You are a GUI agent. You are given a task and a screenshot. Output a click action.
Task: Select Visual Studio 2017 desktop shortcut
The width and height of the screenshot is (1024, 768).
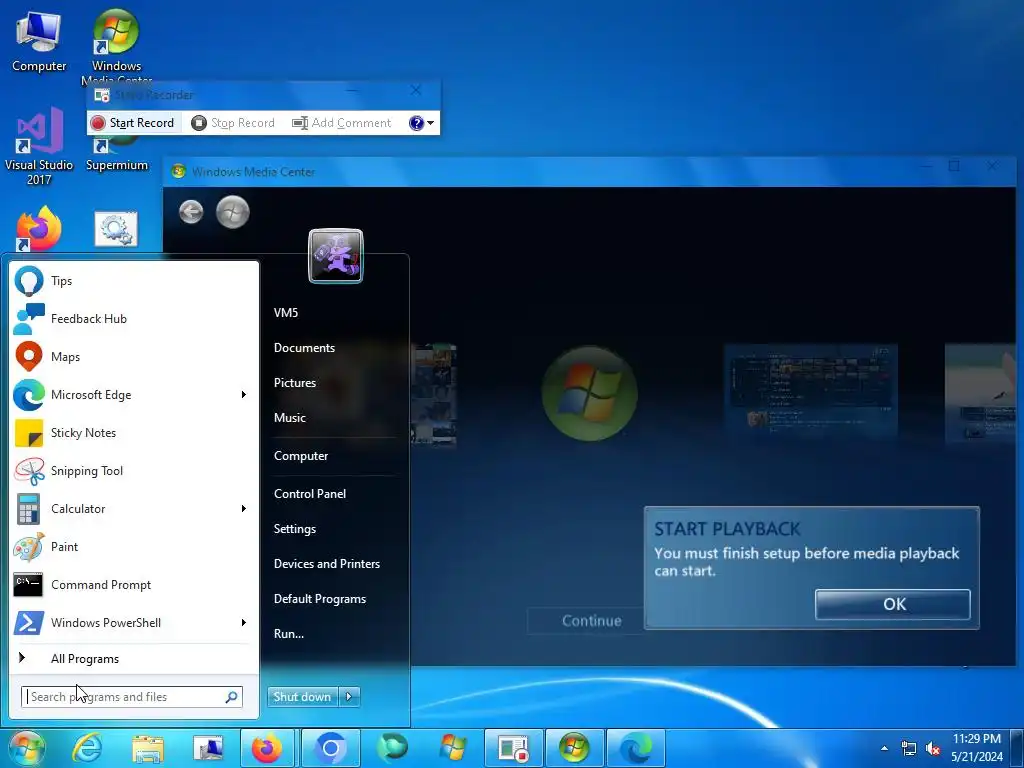point(39,146)
